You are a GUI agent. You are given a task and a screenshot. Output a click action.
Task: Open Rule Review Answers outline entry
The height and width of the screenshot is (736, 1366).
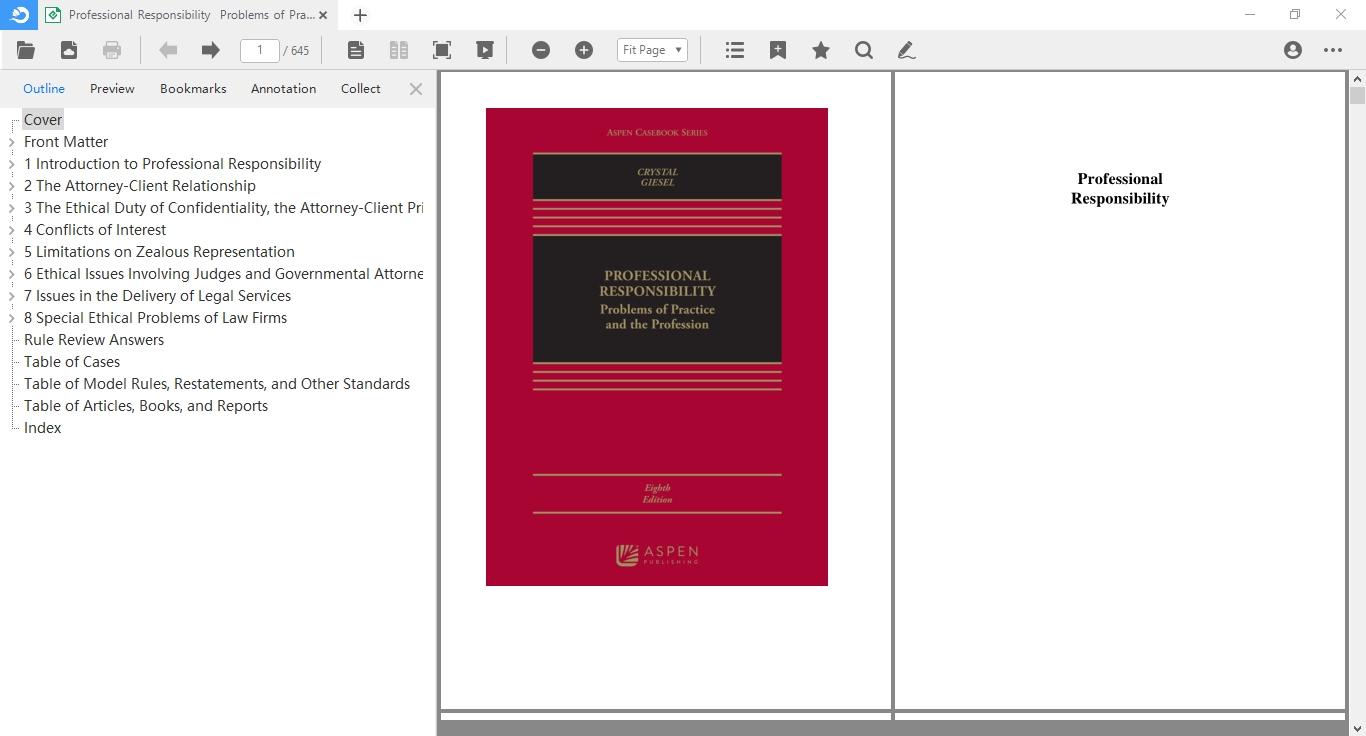[94, 340]
